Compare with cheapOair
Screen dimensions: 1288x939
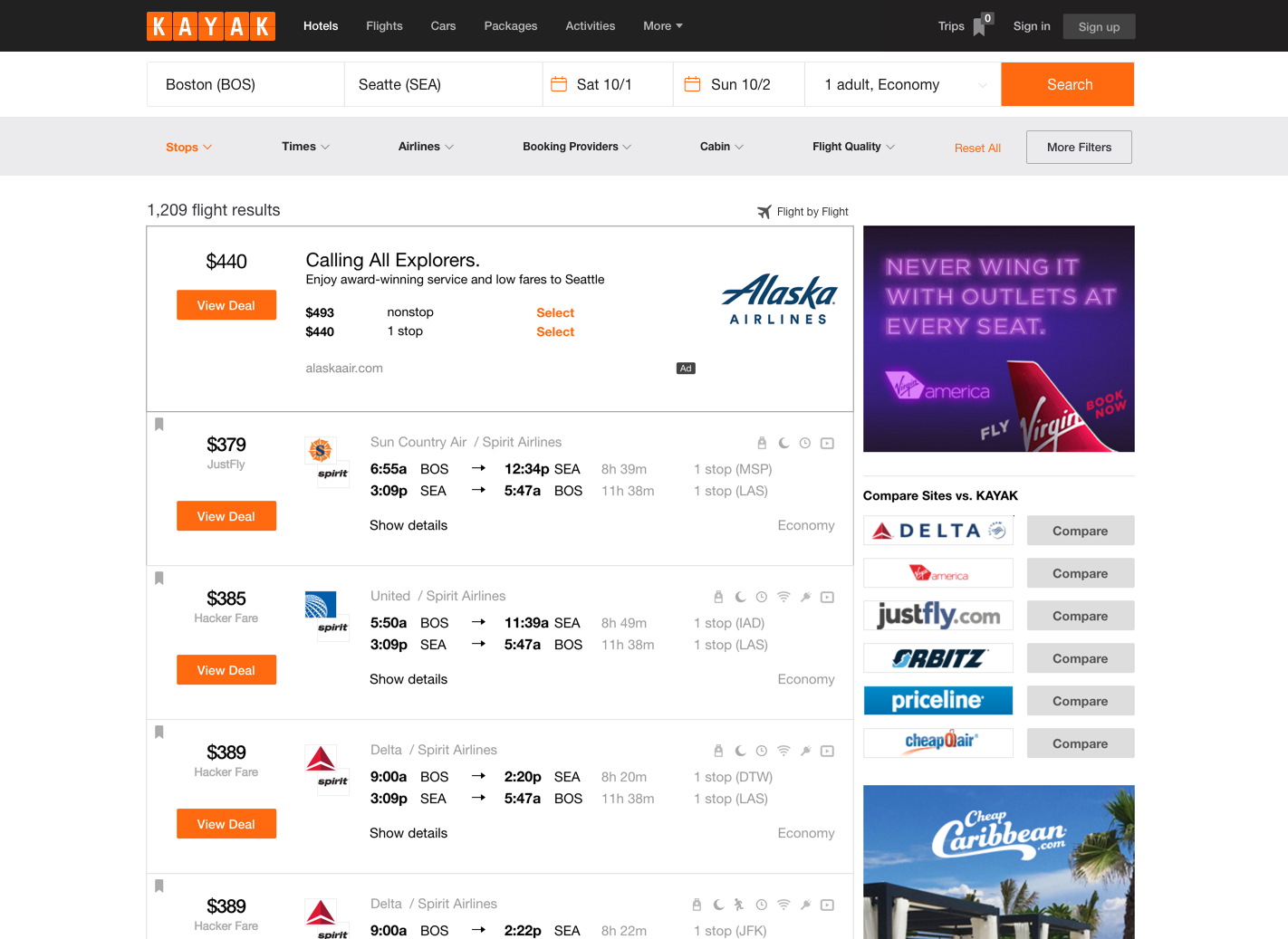(1081, 743)
